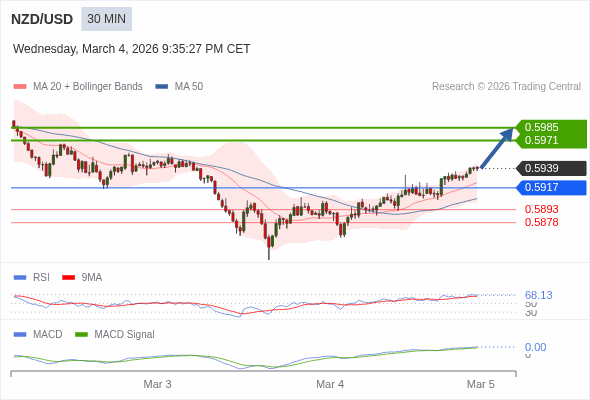Click the RSI blue legend swatch
Image resolution: width=590 pixels, height=400 pixels.
tap(20, 278)
